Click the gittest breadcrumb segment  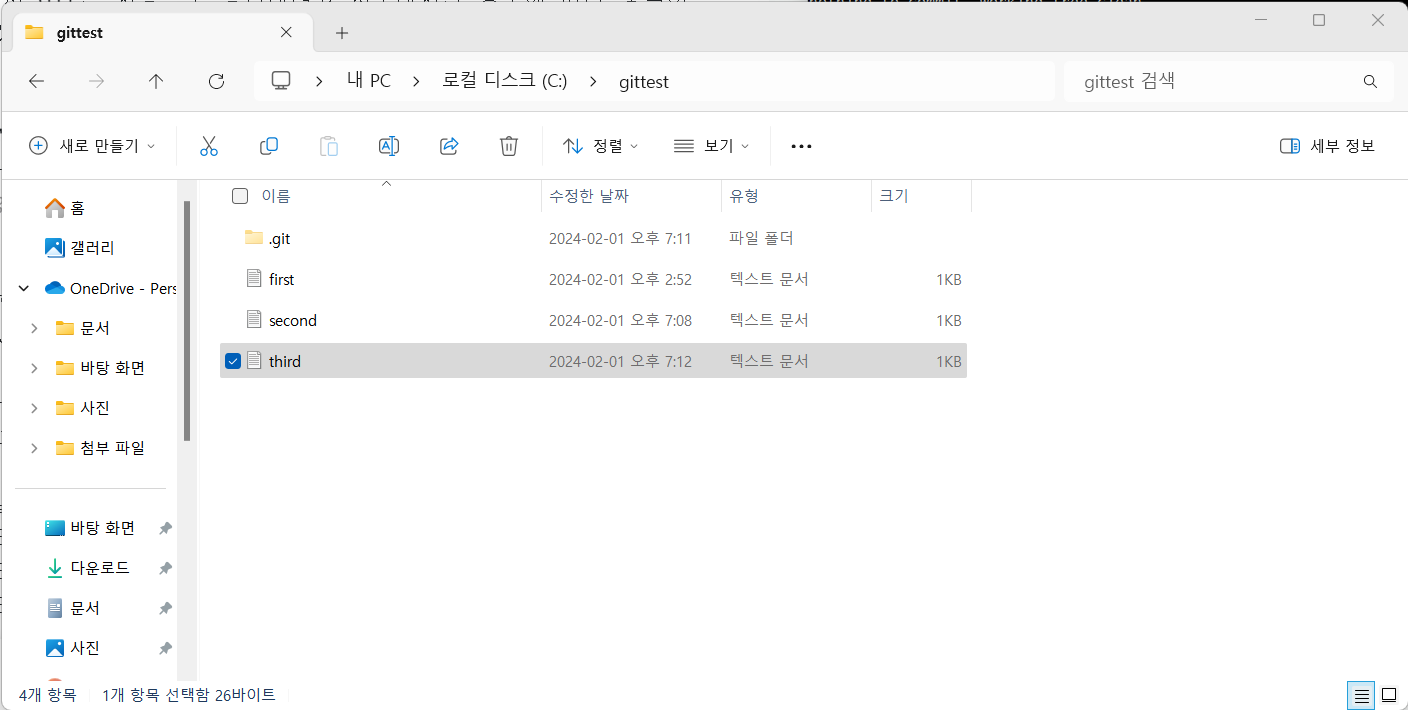click(644, 82)
